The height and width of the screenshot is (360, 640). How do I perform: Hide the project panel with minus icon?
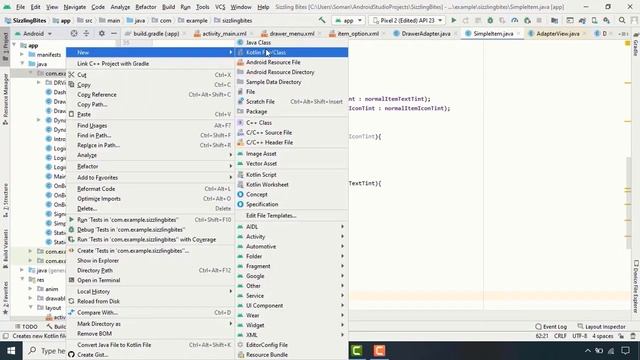[114, 33]
